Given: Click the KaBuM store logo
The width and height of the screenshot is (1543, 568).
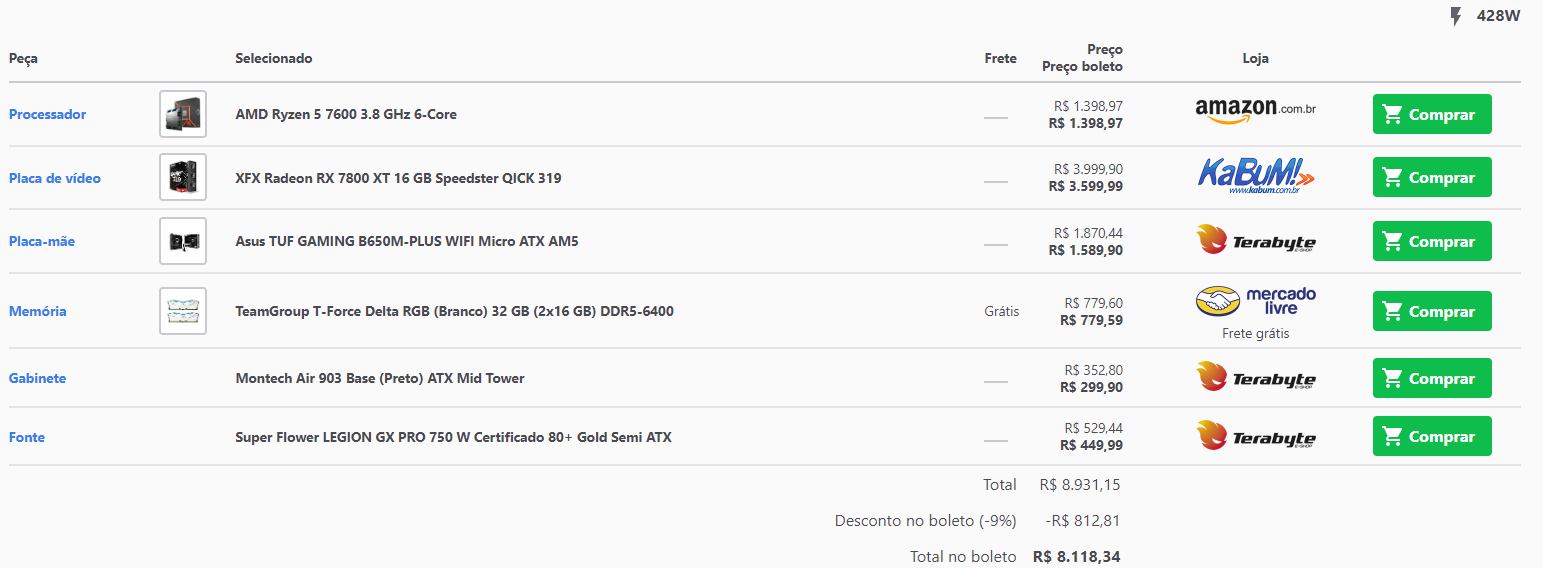Looking at the screenshot, I should coord(1255,175).
